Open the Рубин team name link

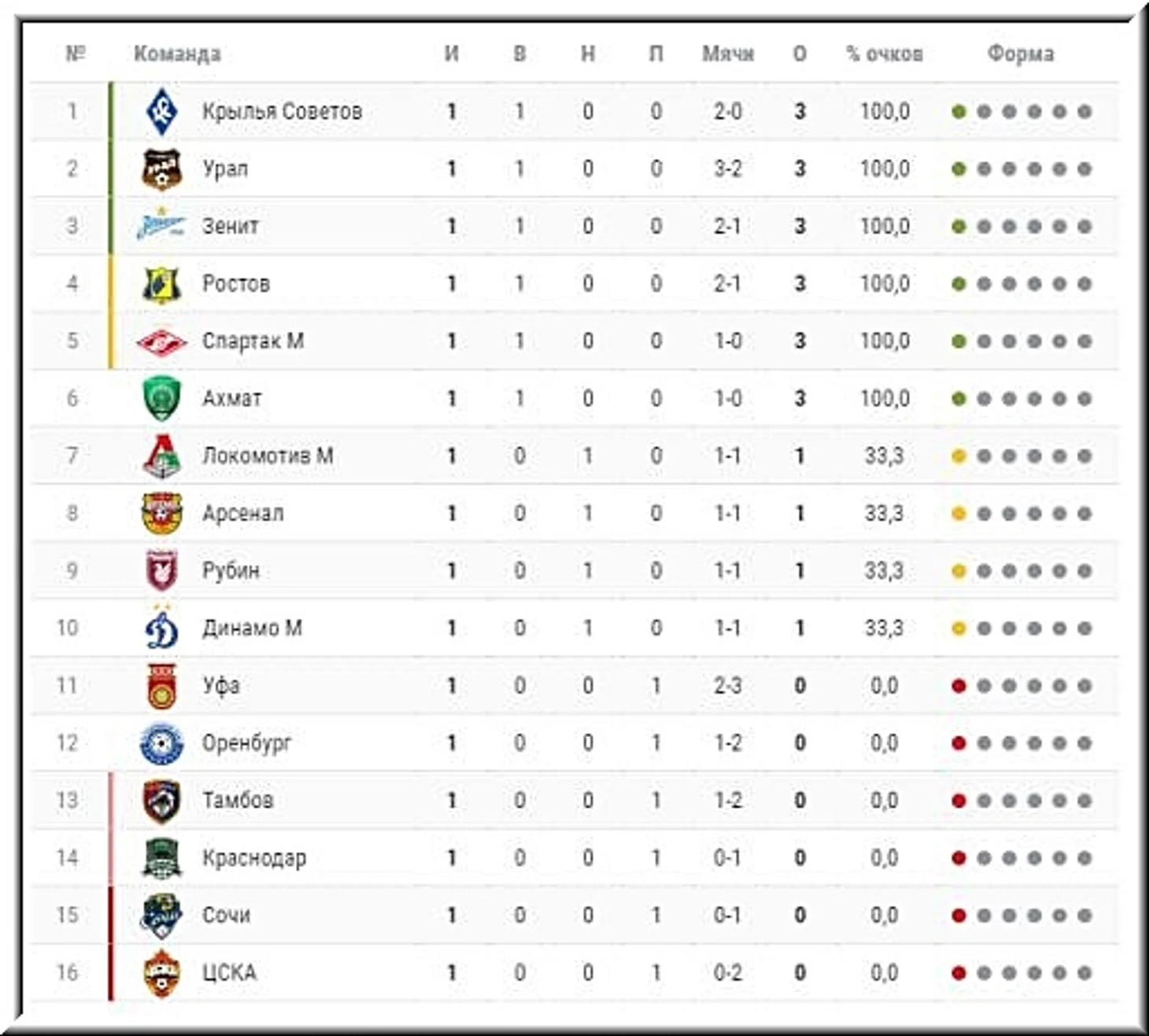click(231, 570)
